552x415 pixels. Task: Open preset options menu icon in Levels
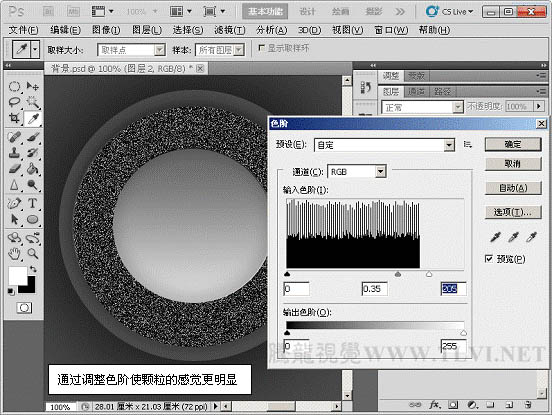tap(468, 144)
